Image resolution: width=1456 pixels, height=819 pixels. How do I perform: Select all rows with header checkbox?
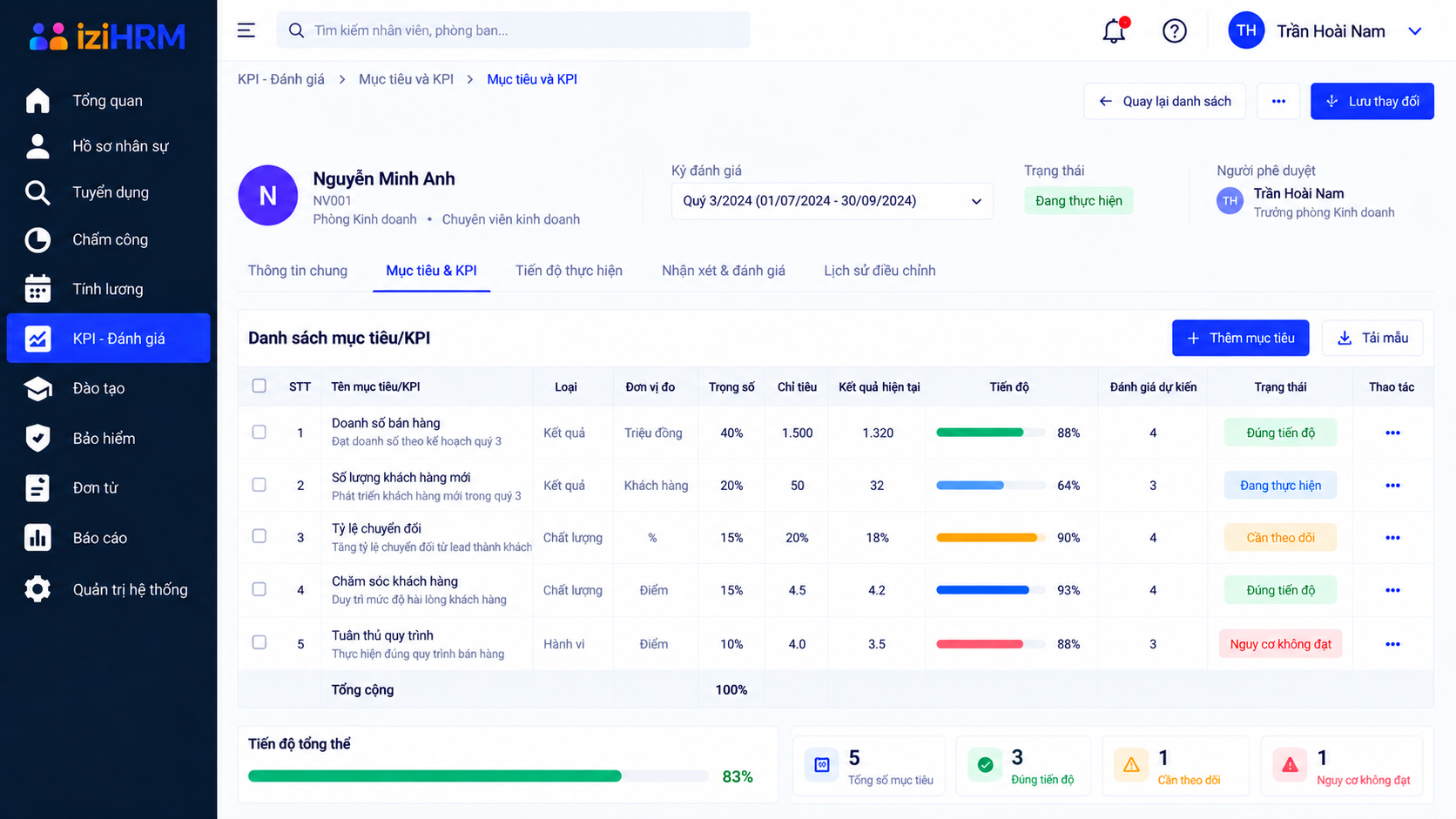click(260, 386)
